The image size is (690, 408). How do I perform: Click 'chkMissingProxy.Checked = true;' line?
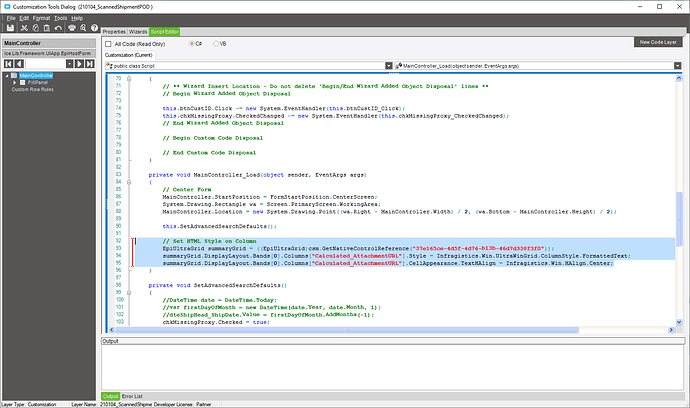(216, 322)
